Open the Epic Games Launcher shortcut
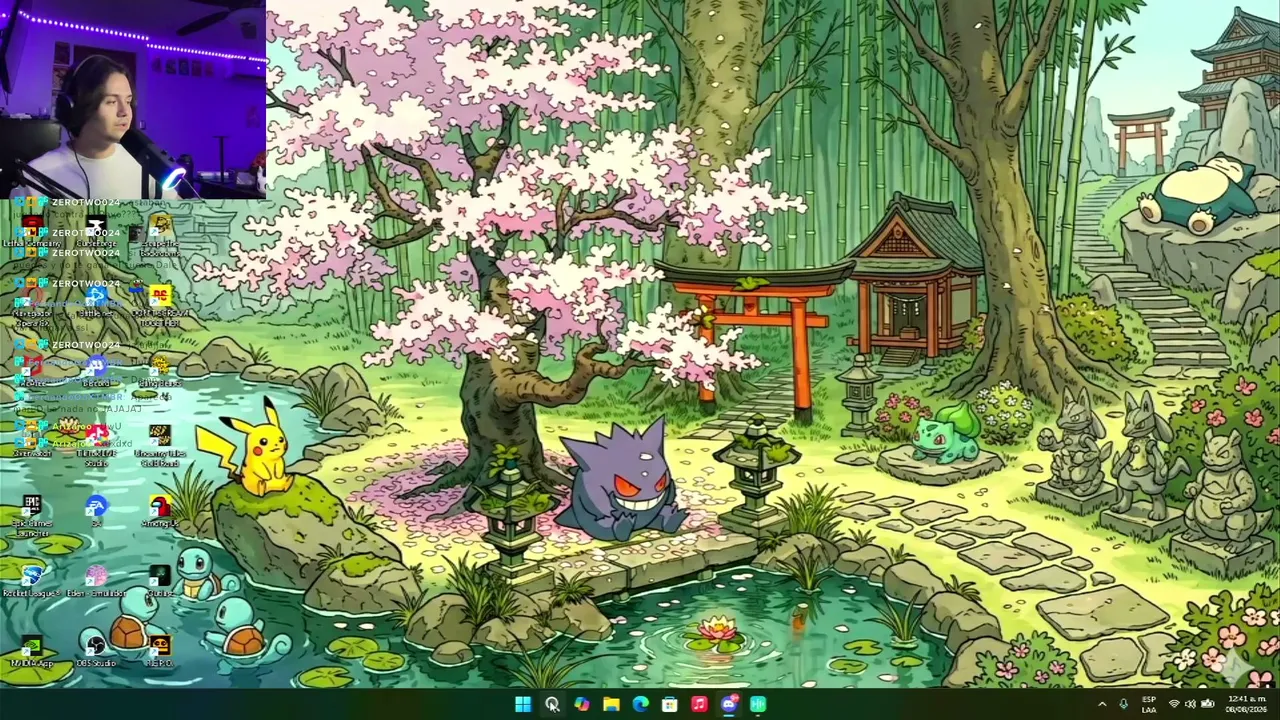The width and height of the screenshot is (1280, 720). 32,517
